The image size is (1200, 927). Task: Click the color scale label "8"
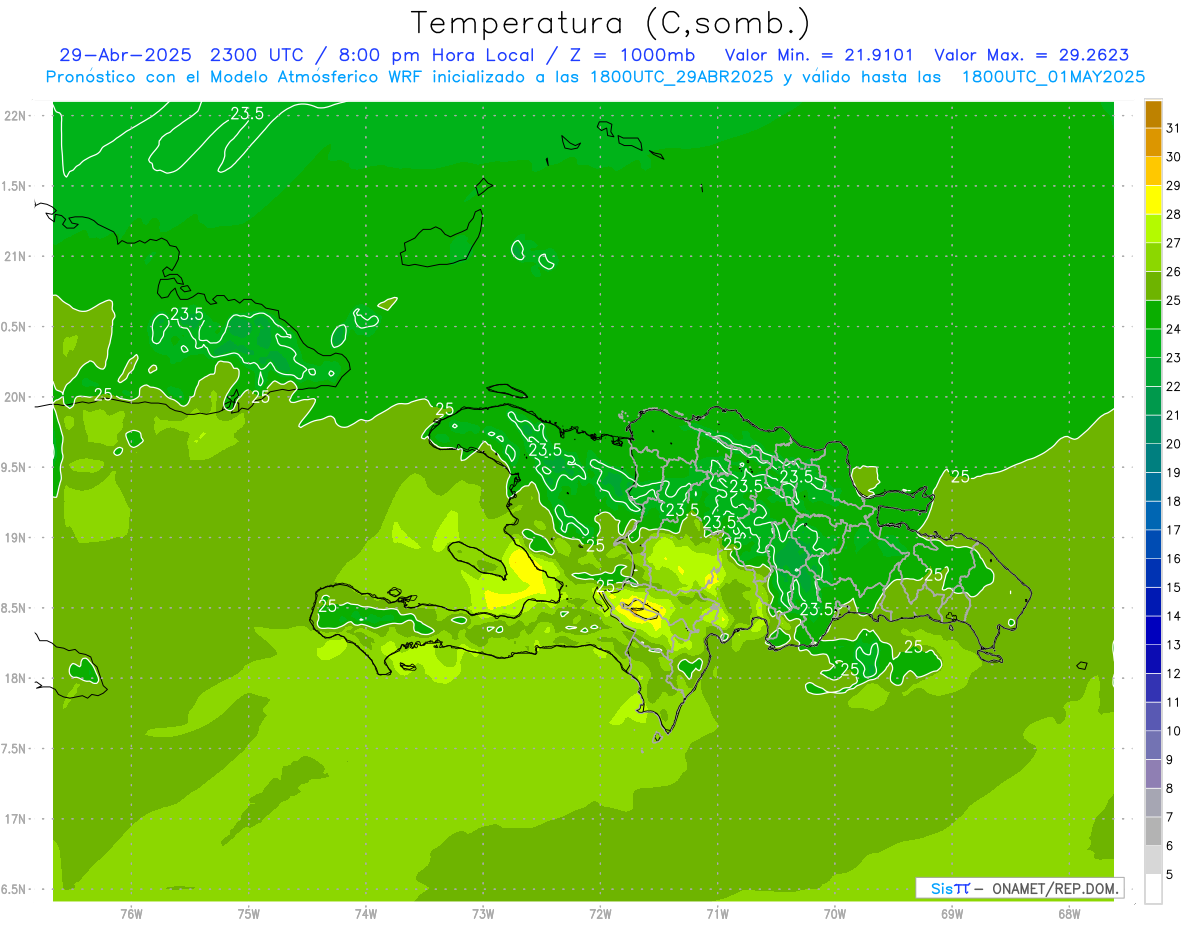pyautogui.click(x=1170, y=788)
